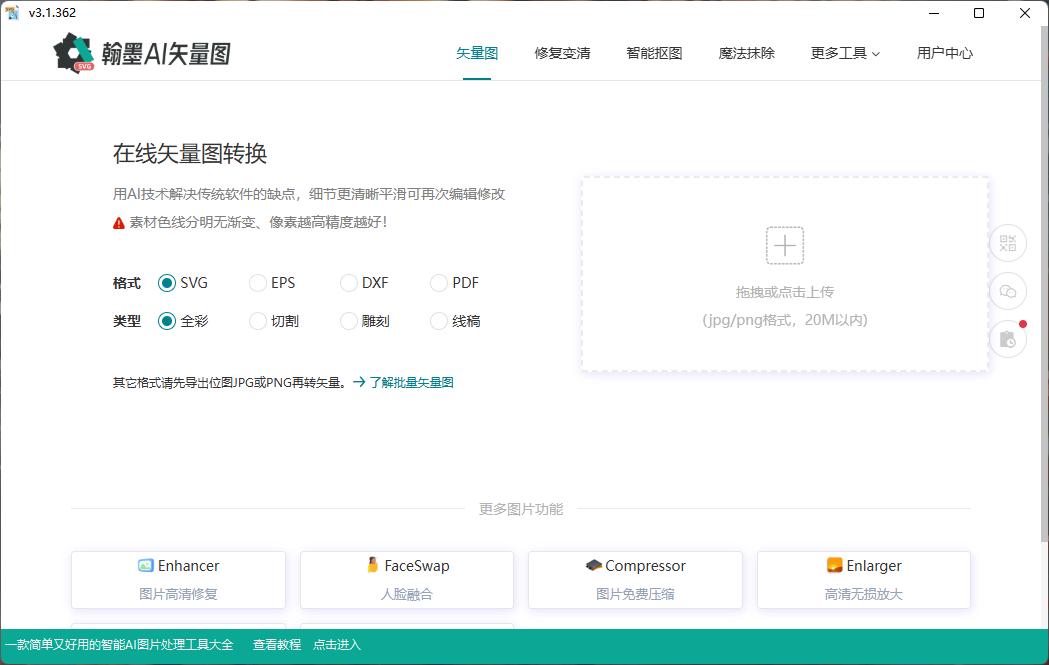
Task: Click 点击进入 at the bottom
Action: click(335, 644)
